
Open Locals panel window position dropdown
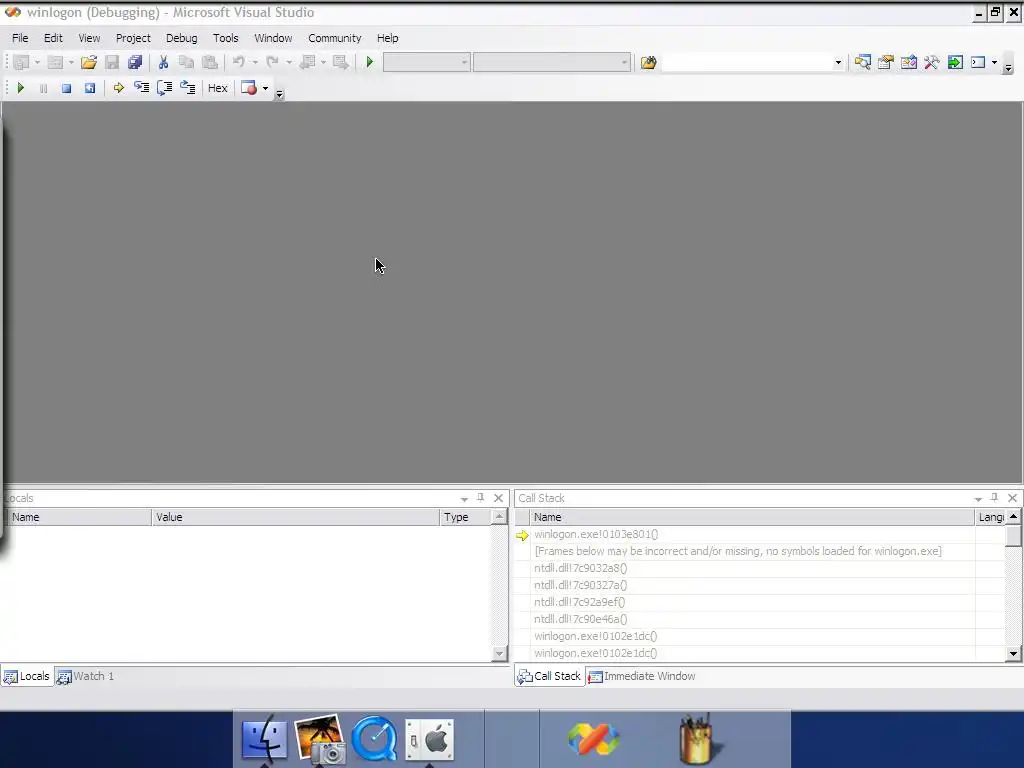pyautogui.click(x=464, y=498)
